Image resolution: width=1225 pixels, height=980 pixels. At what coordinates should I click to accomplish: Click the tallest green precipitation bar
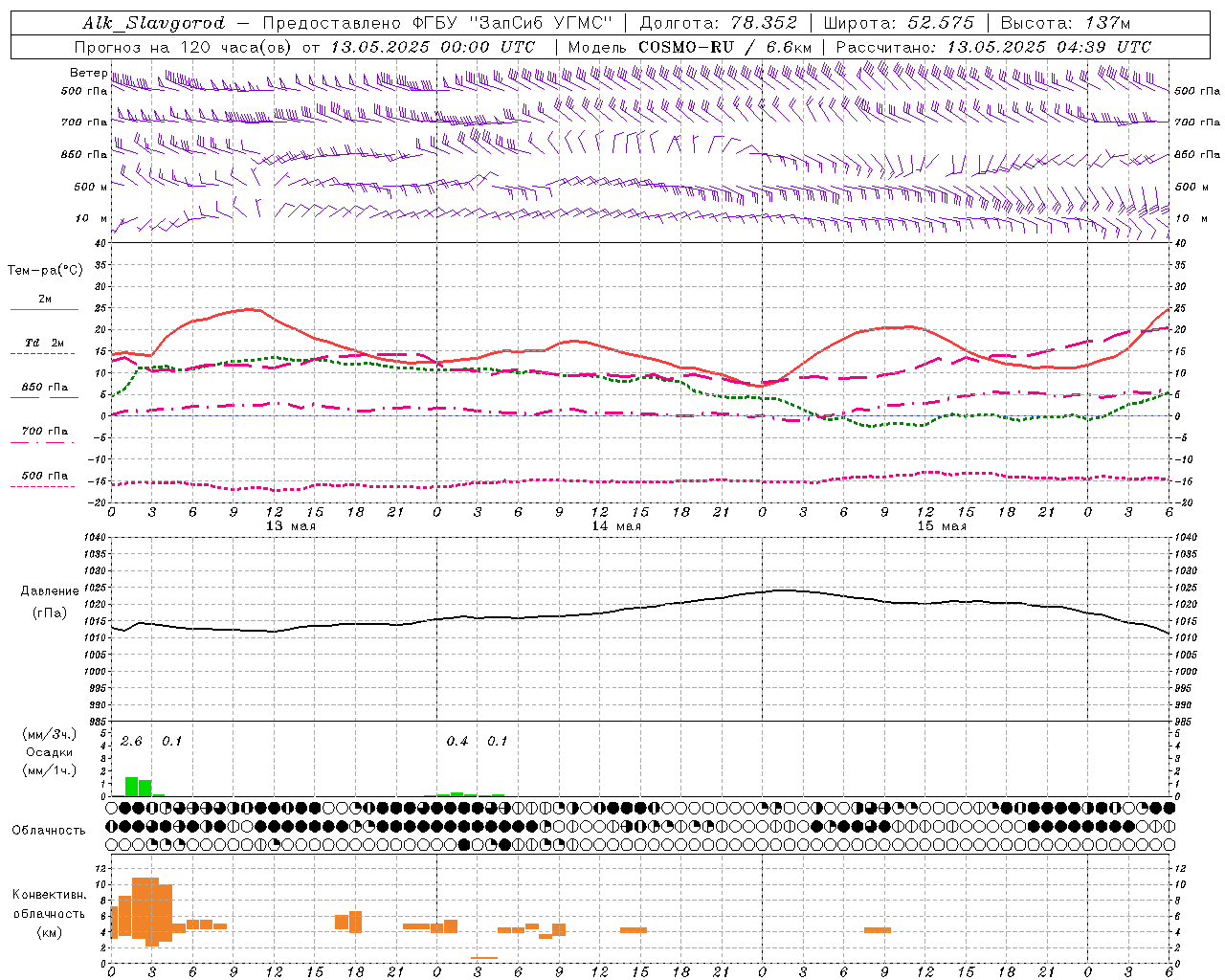click(132, 786)
